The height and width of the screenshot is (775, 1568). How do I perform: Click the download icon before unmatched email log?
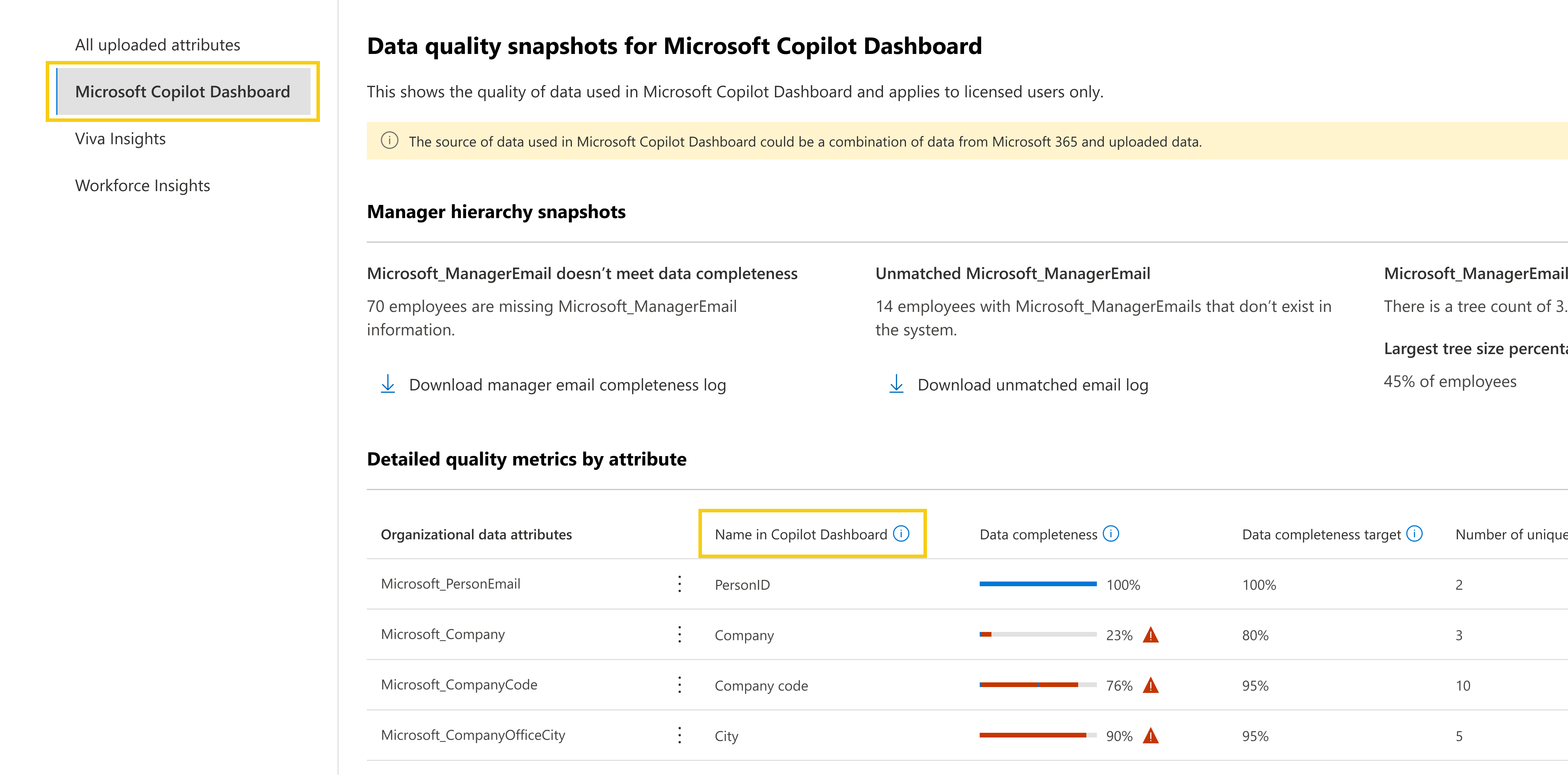(x=896, y=384)
